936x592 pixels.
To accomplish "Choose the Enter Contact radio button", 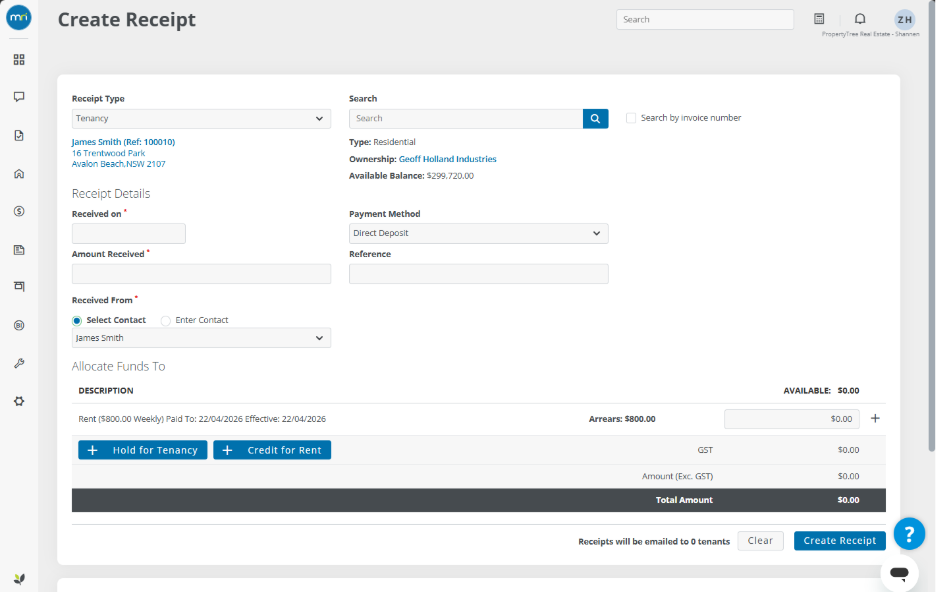I will click(165, 321).
